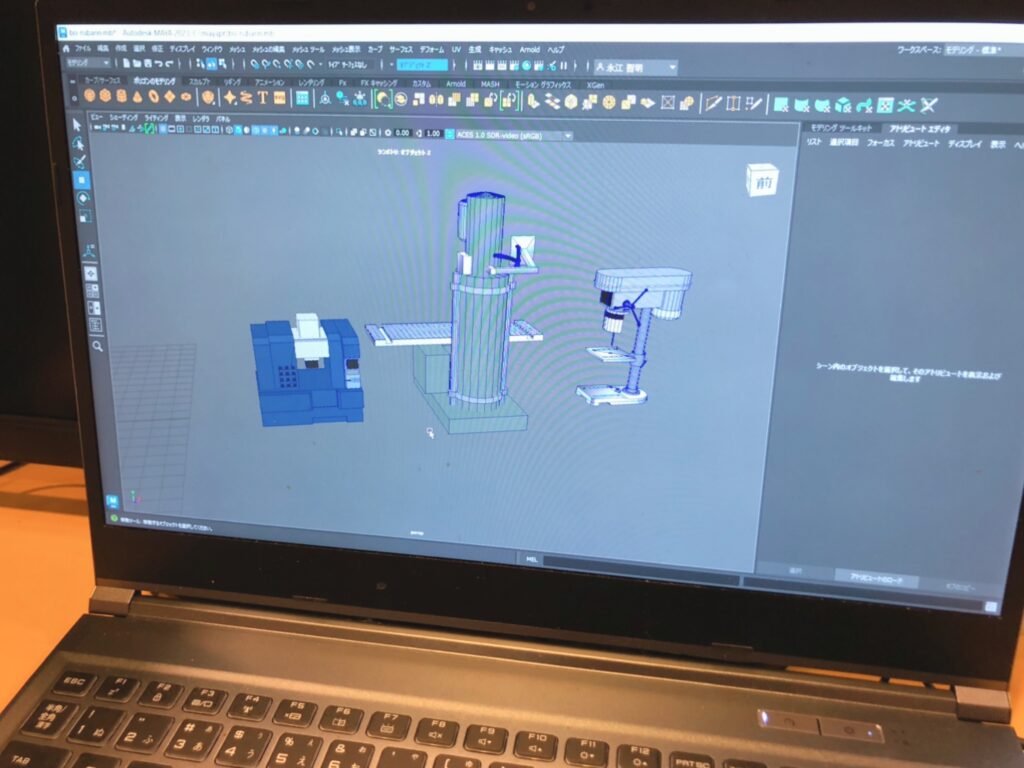Viewport: 1024px width, 768px height.
Task: Click the view cube face 前
Action: pyautogui.click(x=763, y=181)
